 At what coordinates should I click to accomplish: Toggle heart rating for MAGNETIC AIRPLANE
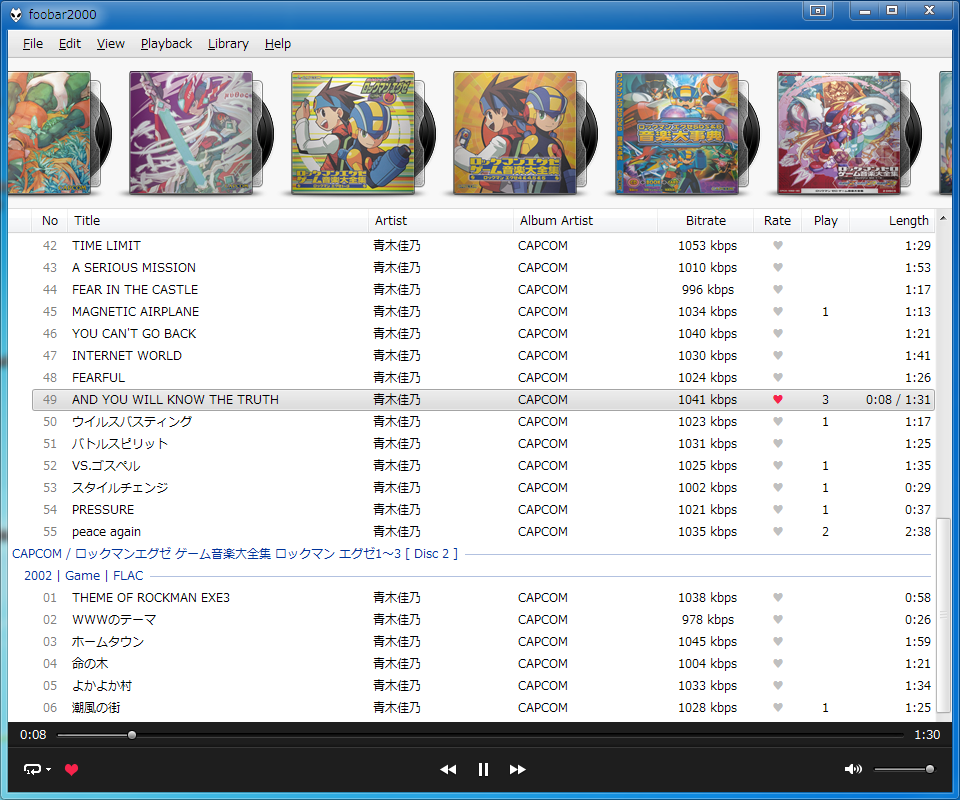tap(778, 312)
